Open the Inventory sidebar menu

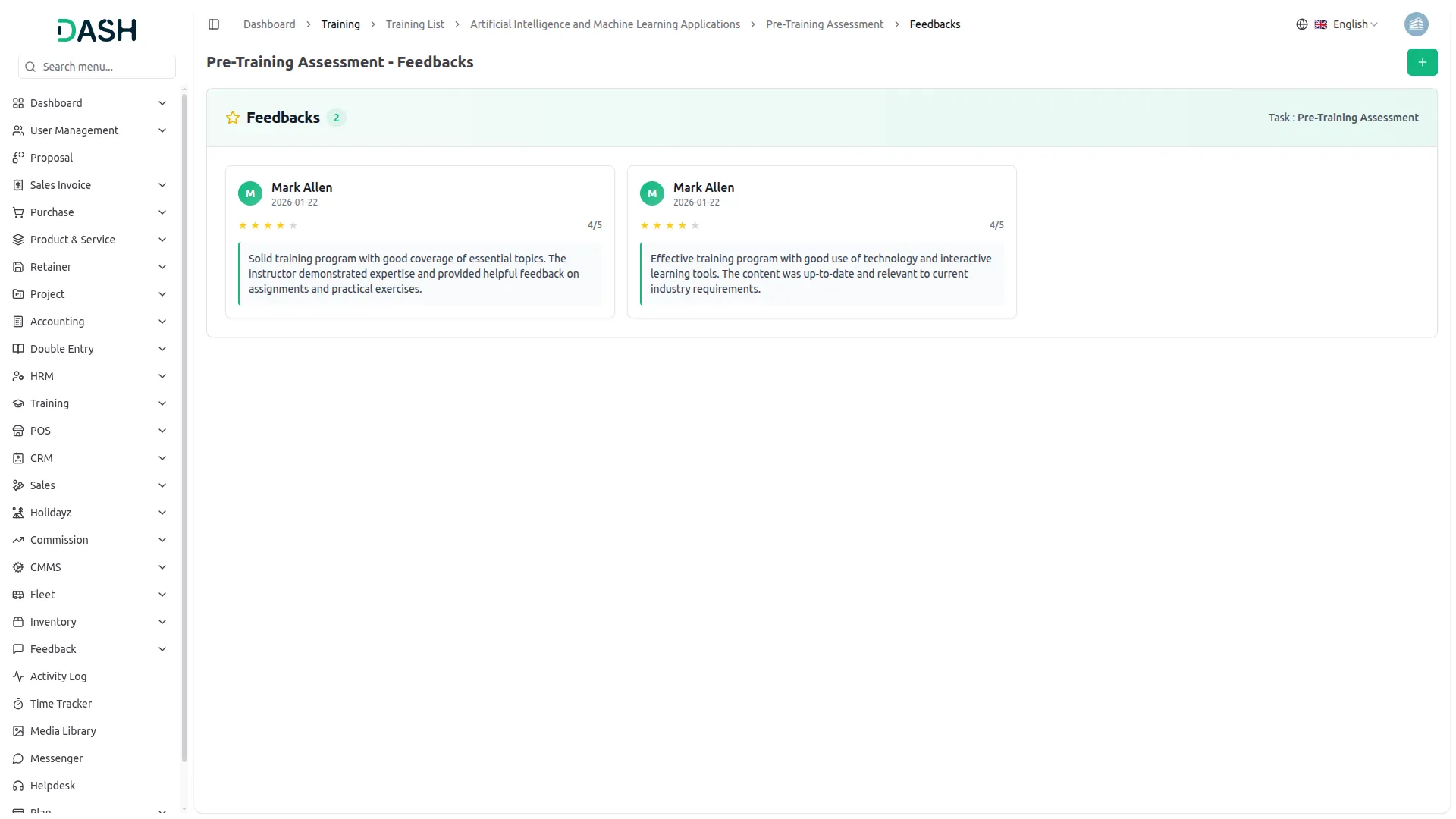tap(90, 622)
